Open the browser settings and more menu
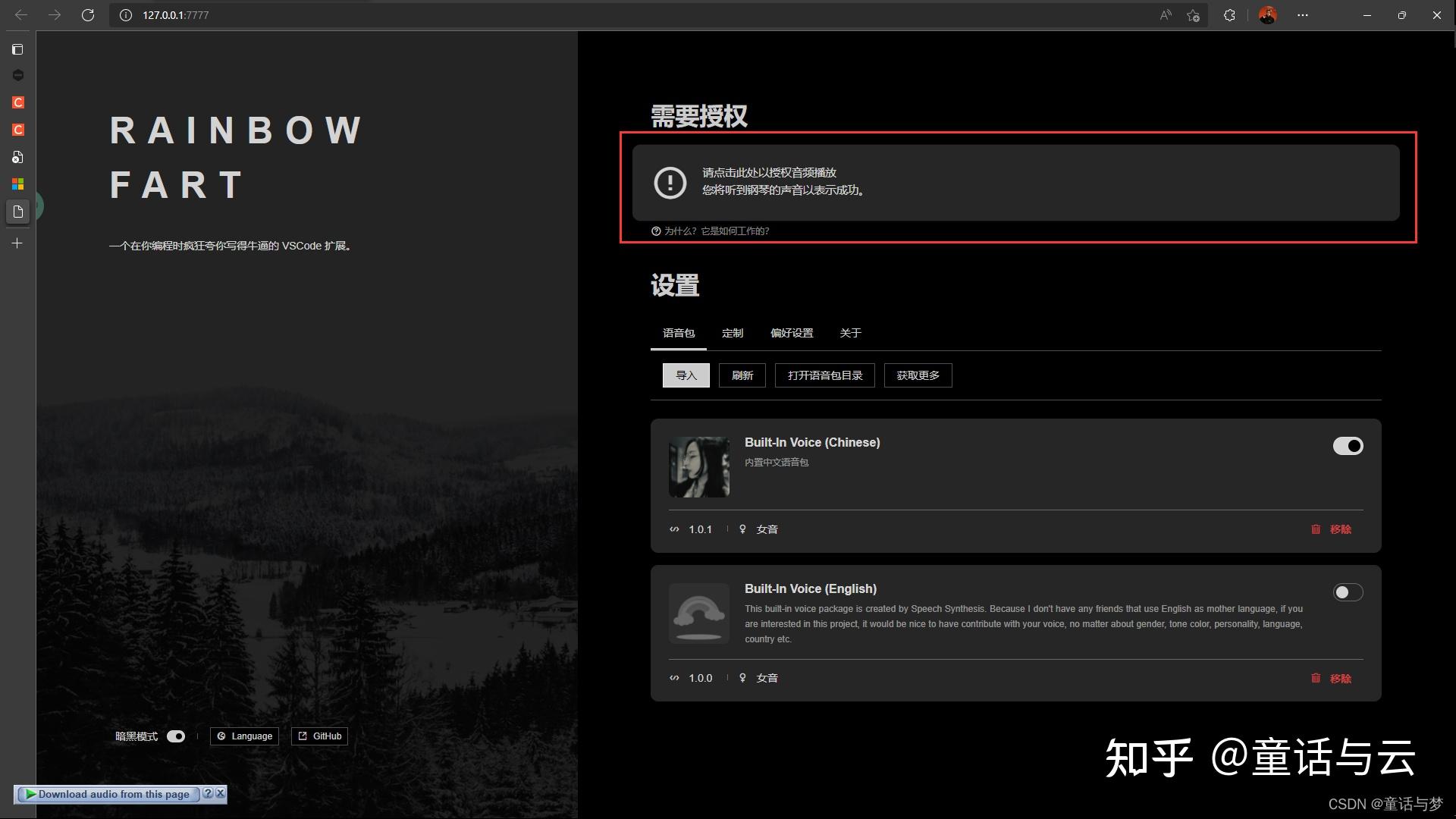1456x819 pixels. [x=1303, y=15]
